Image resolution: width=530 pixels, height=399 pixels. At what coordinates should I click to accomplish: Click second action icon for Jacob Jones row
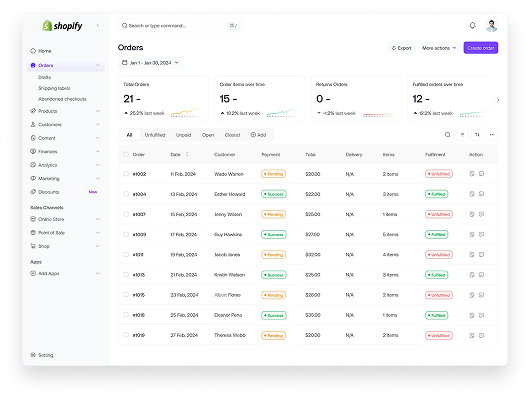point(481,254)
